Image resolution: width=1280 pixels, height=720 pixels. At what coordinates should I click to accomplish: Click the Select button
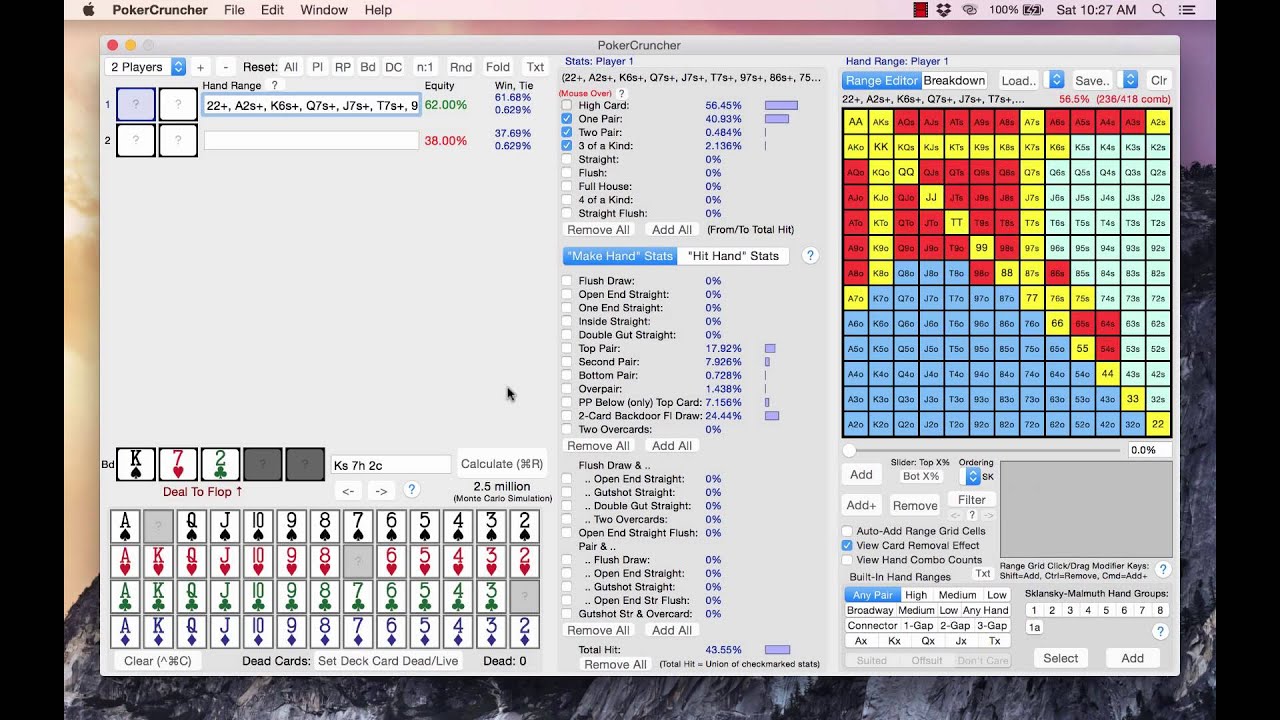click(1061, 658)
